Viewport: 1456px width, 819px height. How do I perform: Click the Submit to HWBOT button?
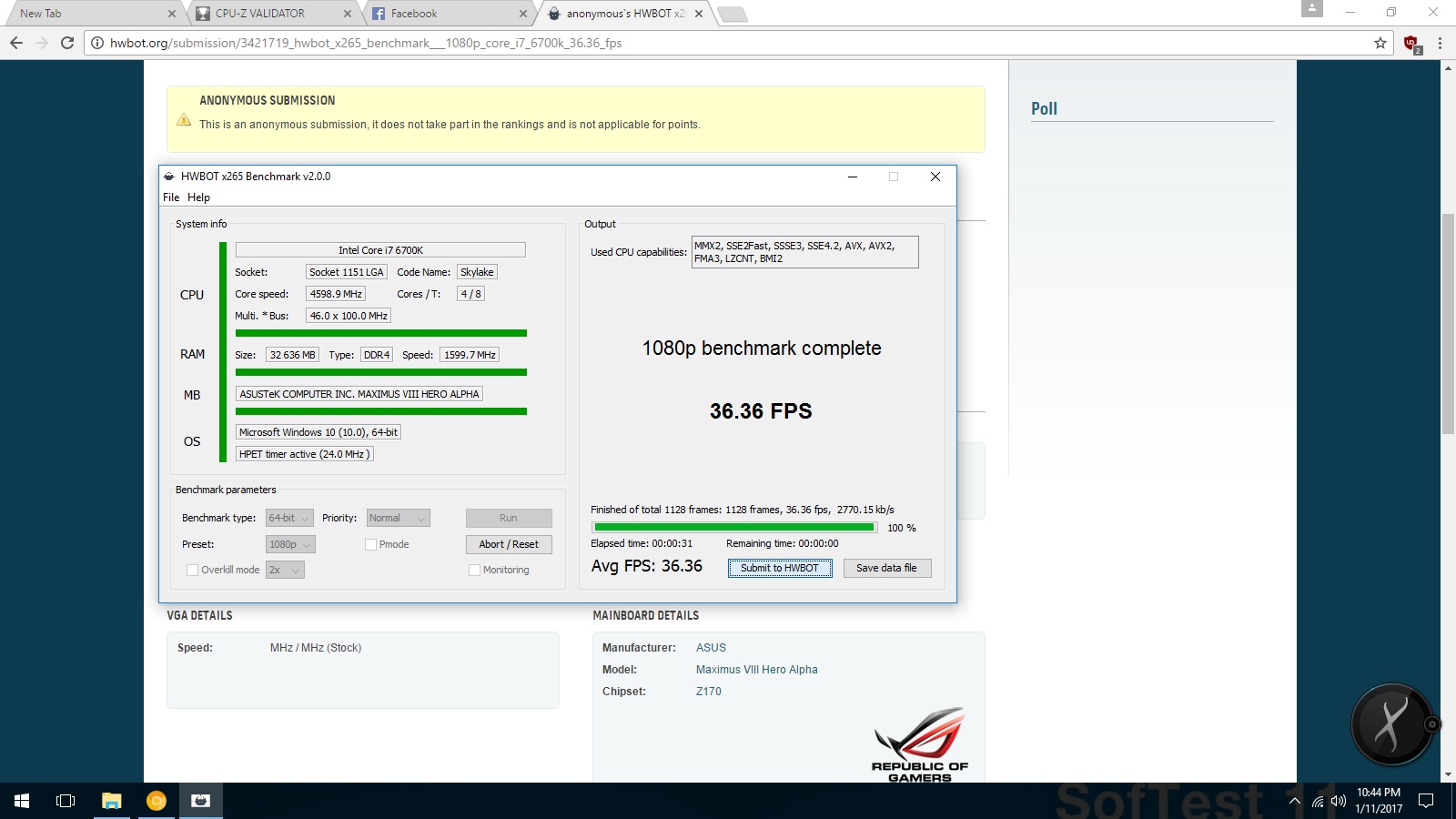[x=780, y=568]
